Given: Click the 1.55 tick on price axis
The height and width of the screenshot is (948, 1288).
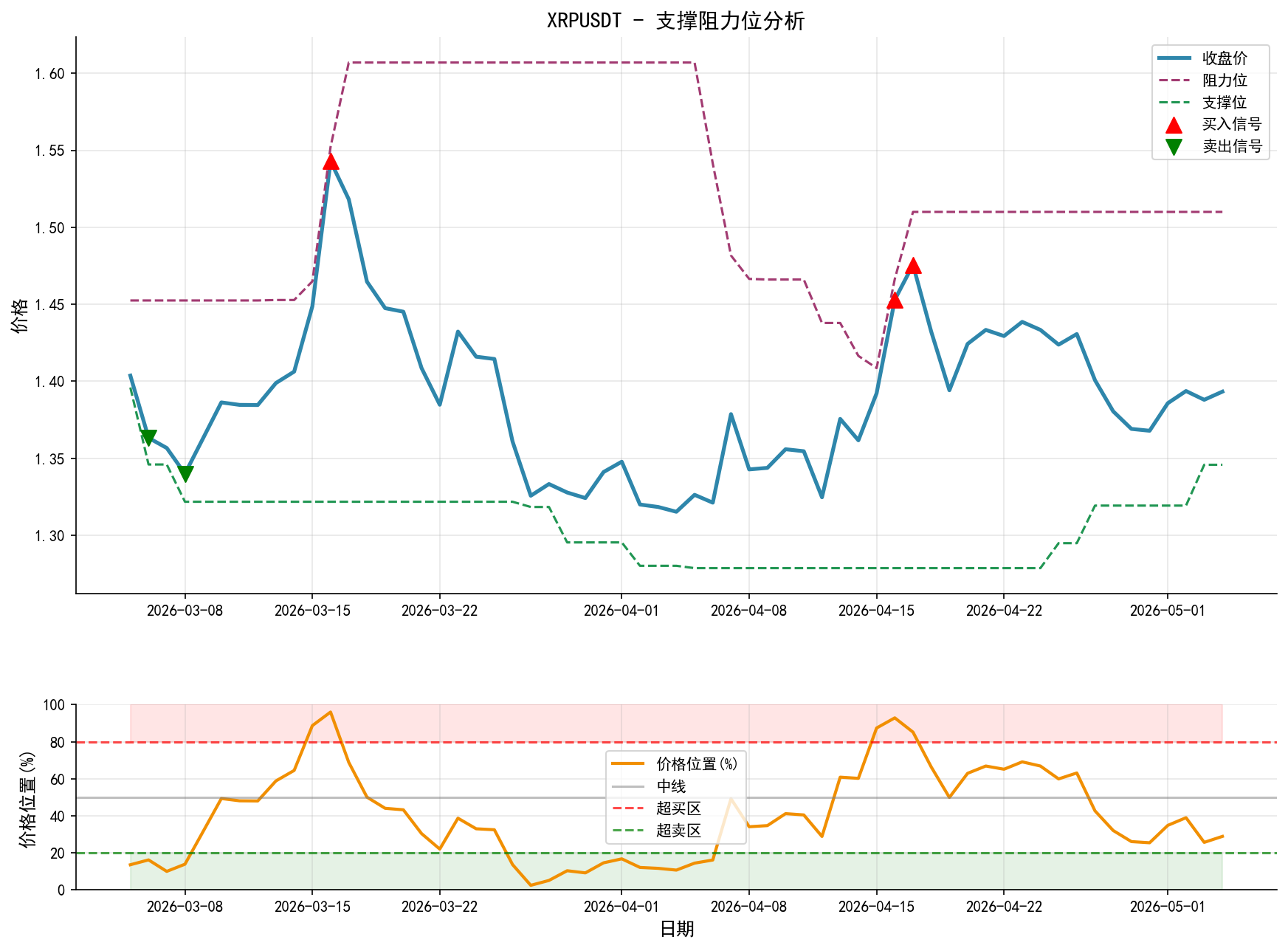Looking at the screenshot, I should click(50, 151).
